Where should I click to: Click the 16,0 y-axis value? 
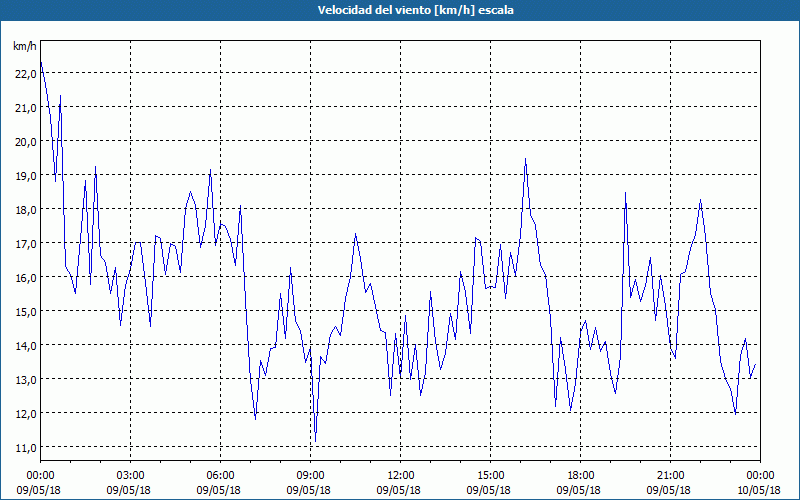(x=26, y=278)
